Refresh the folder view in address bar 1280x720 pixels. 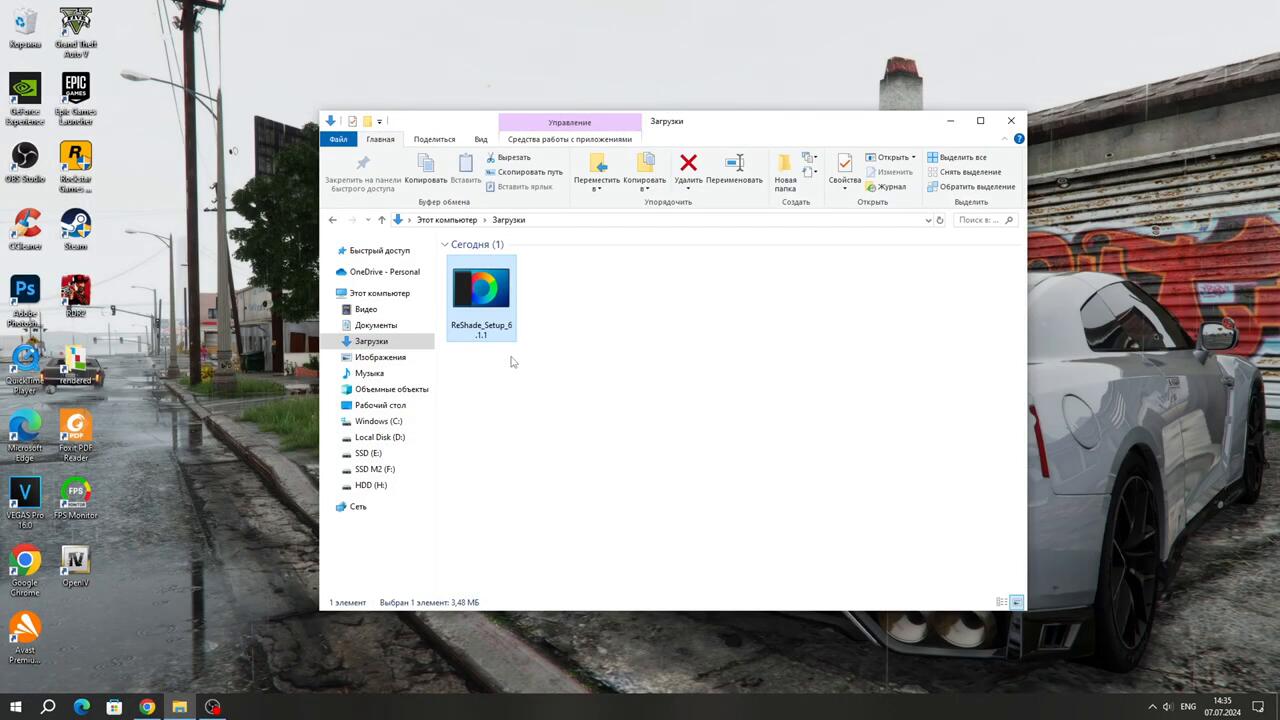939,220
